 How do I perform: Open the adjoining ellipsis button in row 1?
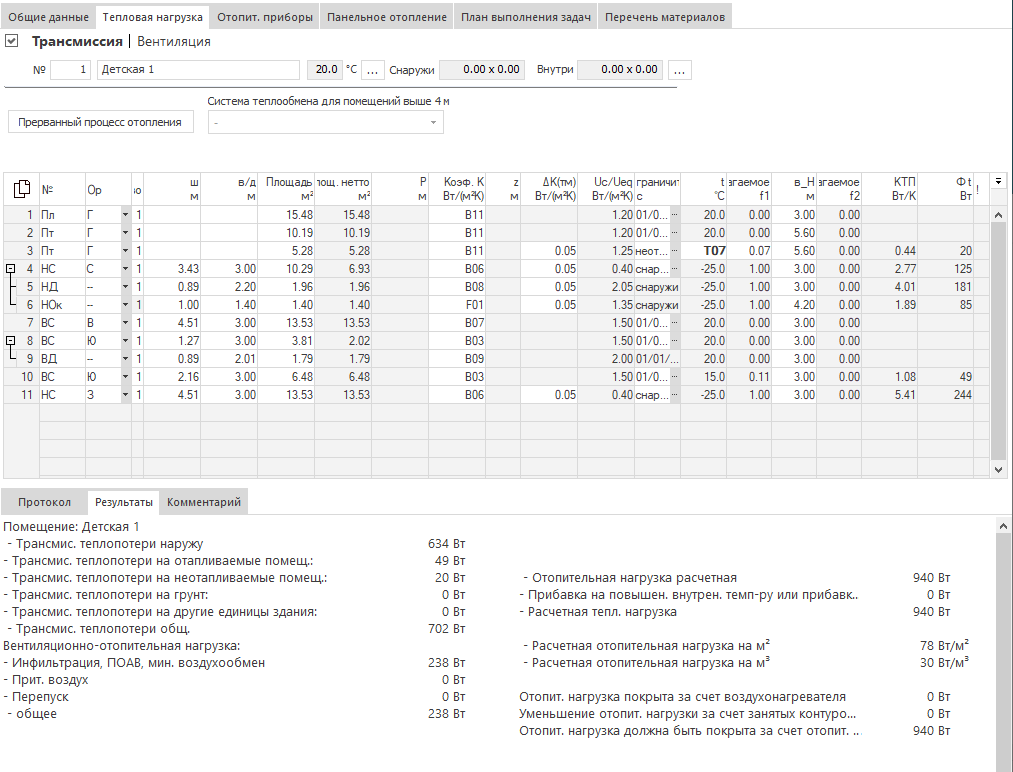click(x=674, y=214)
